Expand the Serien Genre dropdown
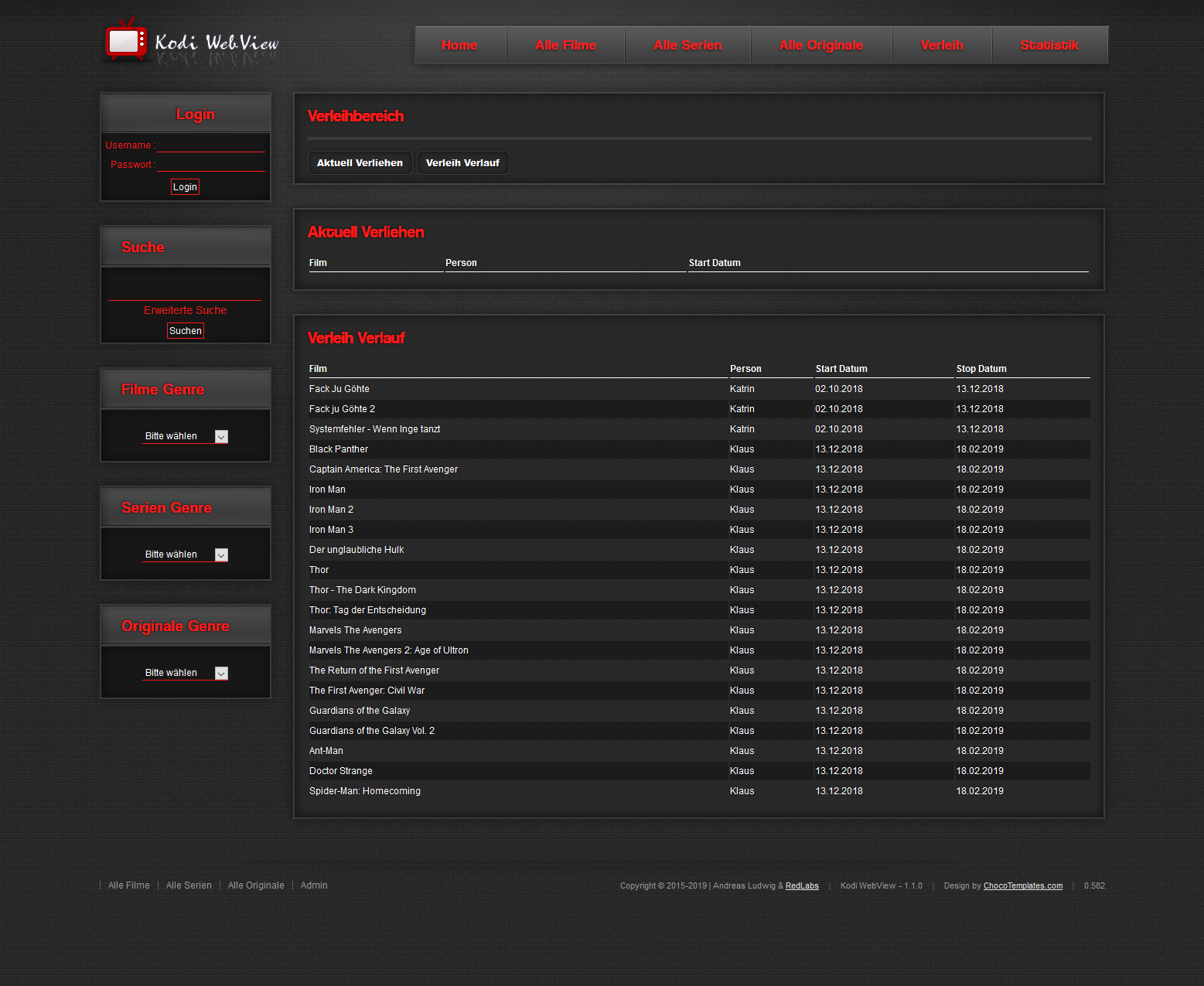 click(185, 554)
